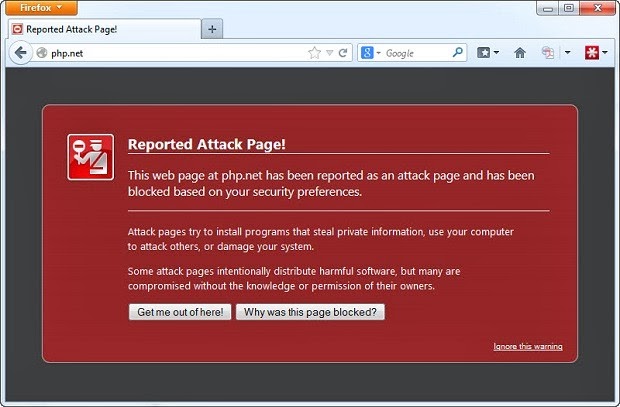
Task: Follow the Ignore this warning link
Action: (528, 346)
